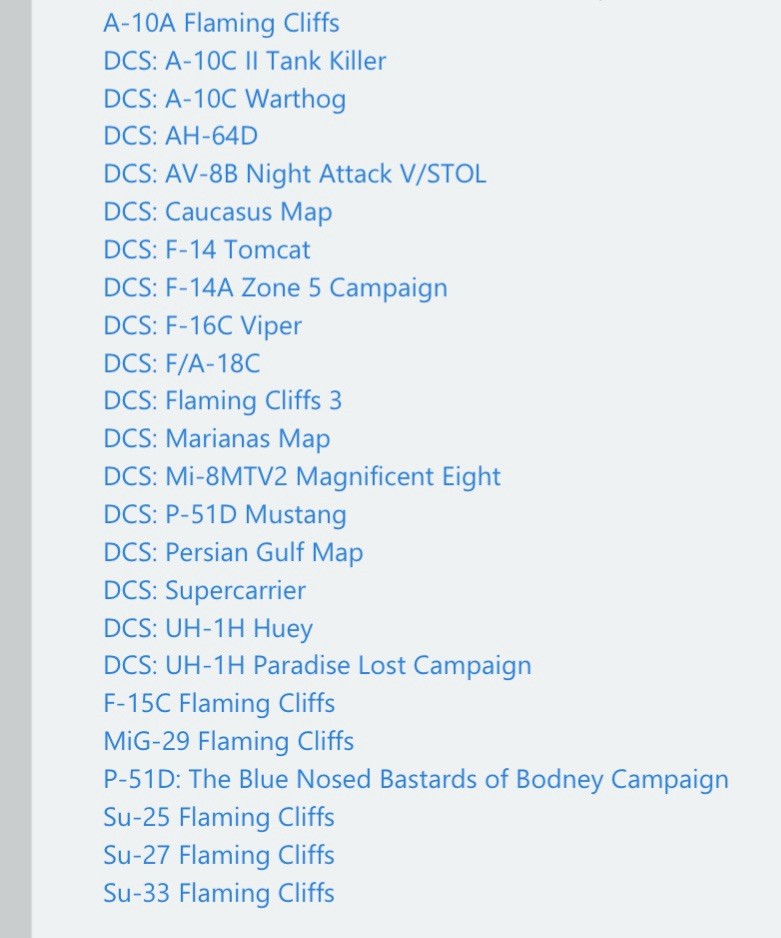
Task: Open DCS: Flaming Cliffs 3
Action: click(222, 401)
